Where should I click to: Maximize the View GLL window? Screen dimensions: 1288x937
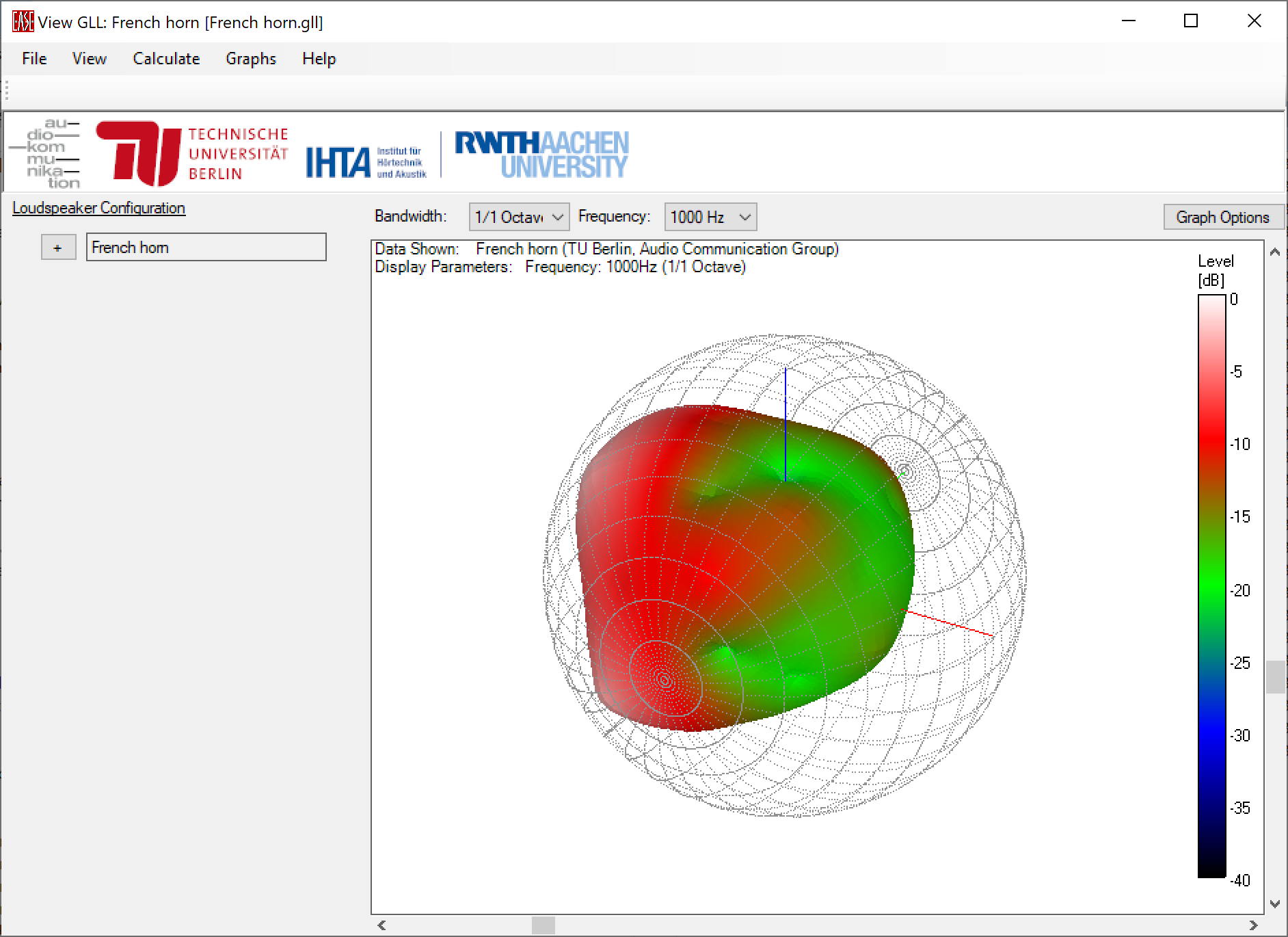click(x=1191, y=21)
